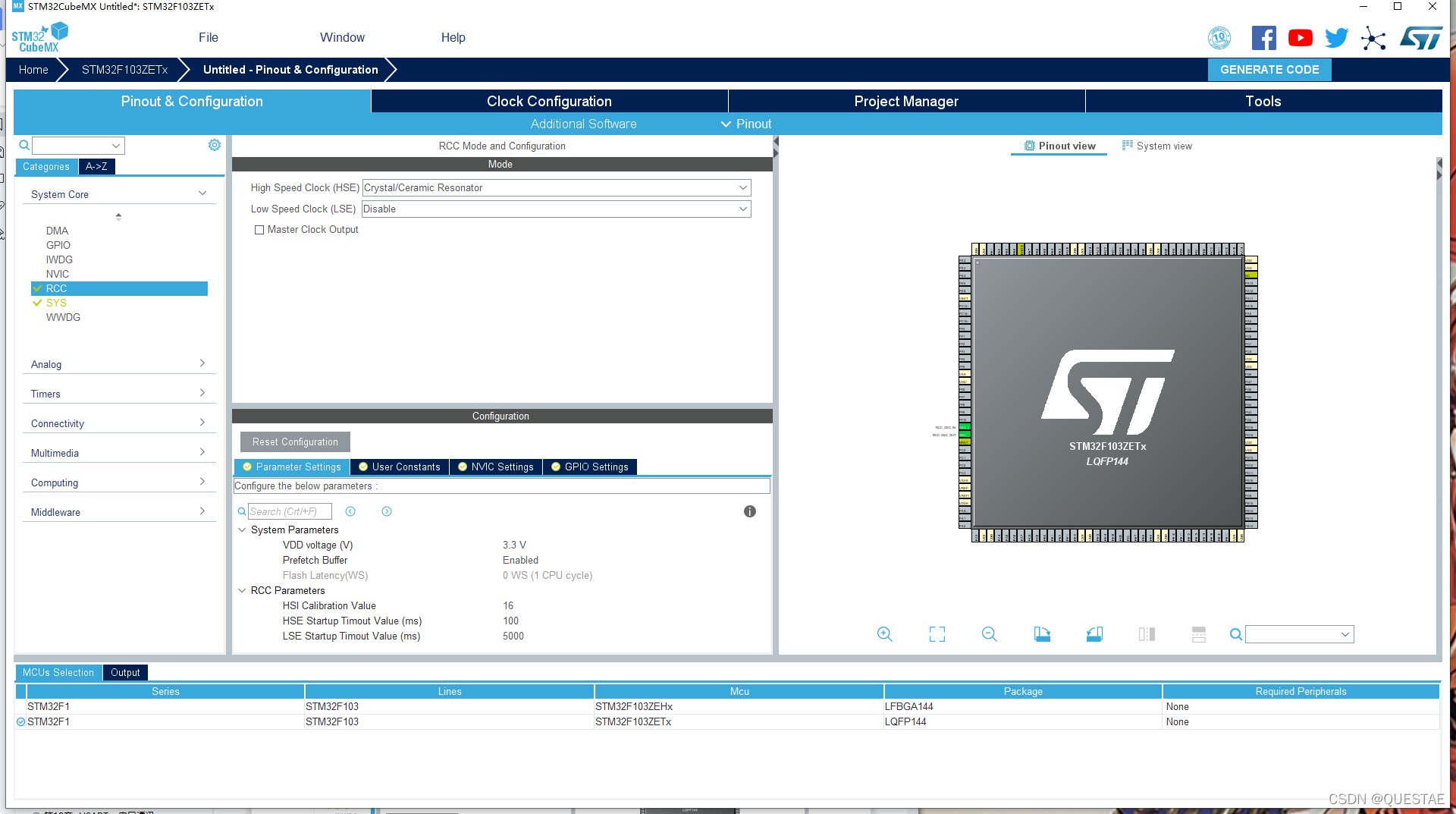Toggle the horizontal layout view icon
This screenshot has height=814, width=1456.
click(x=1199, y=634)
